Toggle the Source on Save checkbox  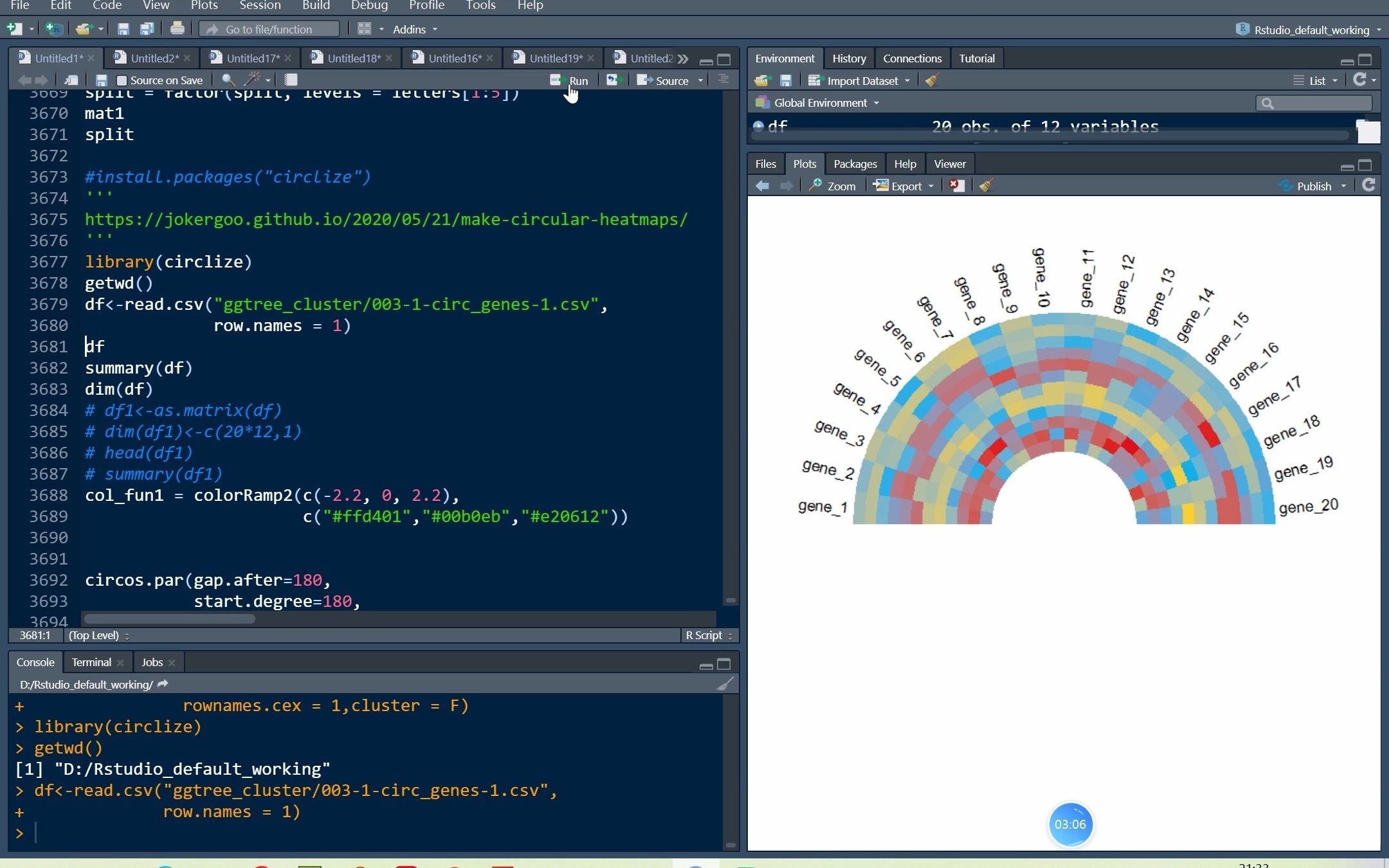pos(122,80)
